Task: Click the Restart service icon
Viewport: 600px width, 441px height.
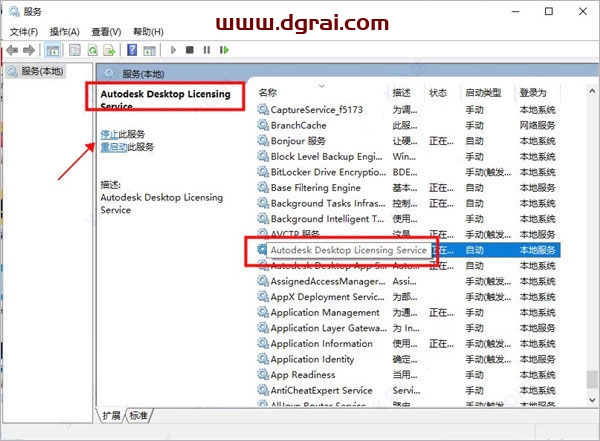Action: tap(224, 50)
